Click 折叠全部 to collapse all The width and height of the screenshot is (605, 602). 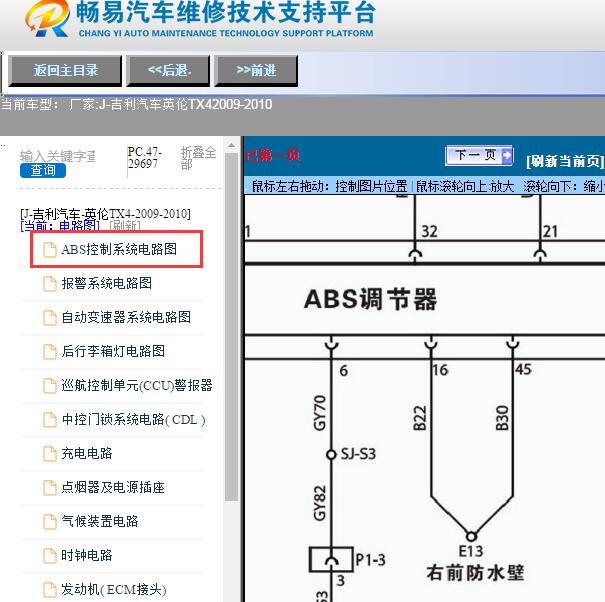click(x=198, y=158)
